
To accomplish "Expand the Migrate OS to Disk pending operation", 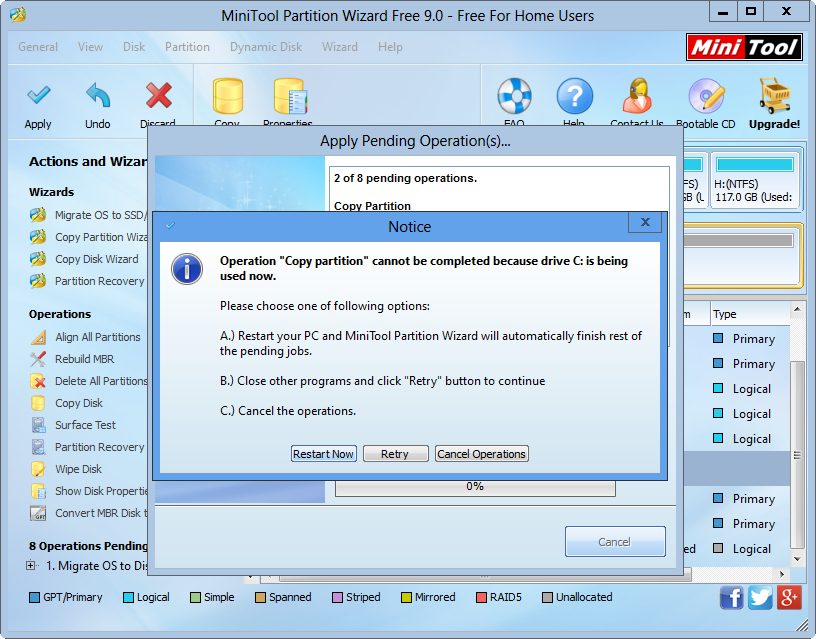I will (x=31, y=565).
